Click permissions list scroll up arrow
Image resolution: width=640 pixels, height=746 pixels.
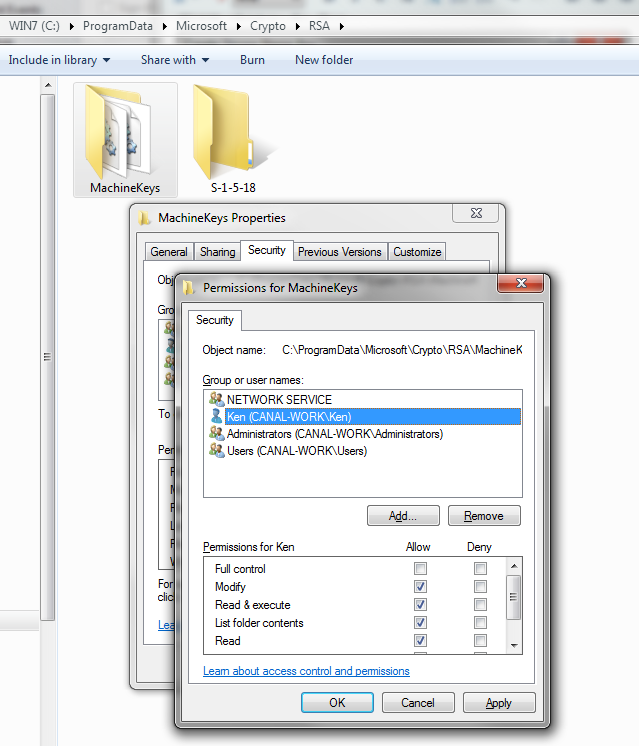click(x=513, y=566)
